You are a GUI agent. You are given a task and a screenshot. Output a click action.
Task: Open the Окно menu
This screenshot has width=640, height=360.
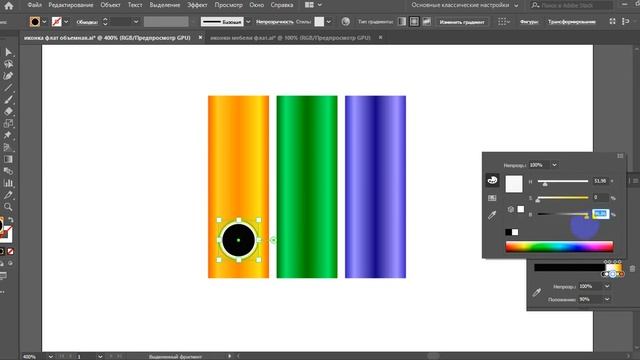(256, 5)
